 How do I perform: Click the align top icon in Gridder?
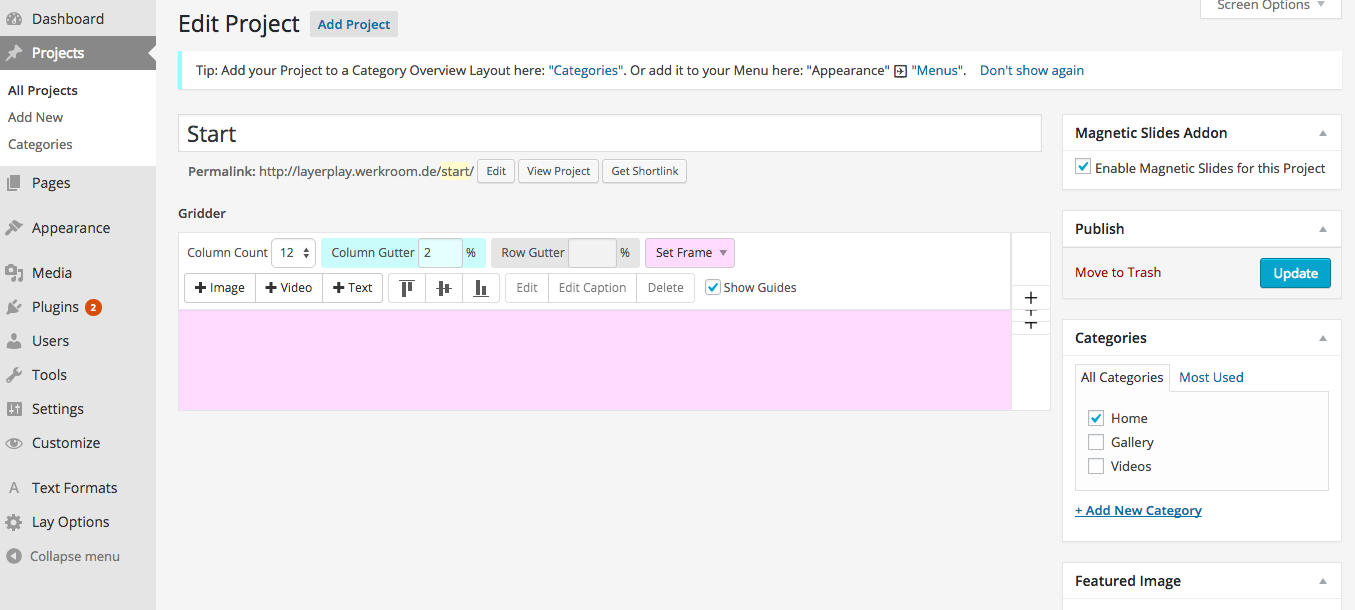(407, 288)
